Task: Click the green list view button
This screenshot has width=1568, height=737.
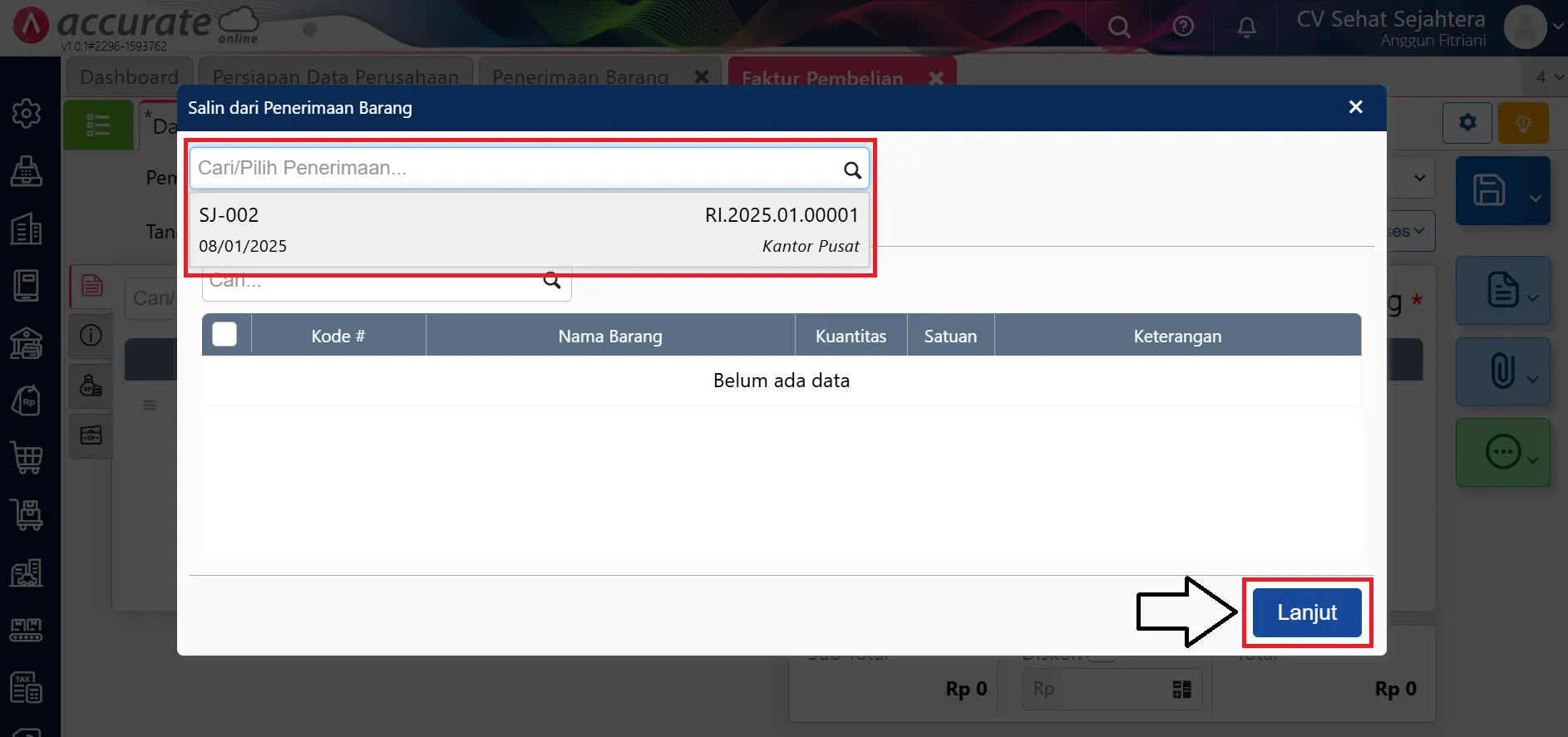Action: click(98, 125)
